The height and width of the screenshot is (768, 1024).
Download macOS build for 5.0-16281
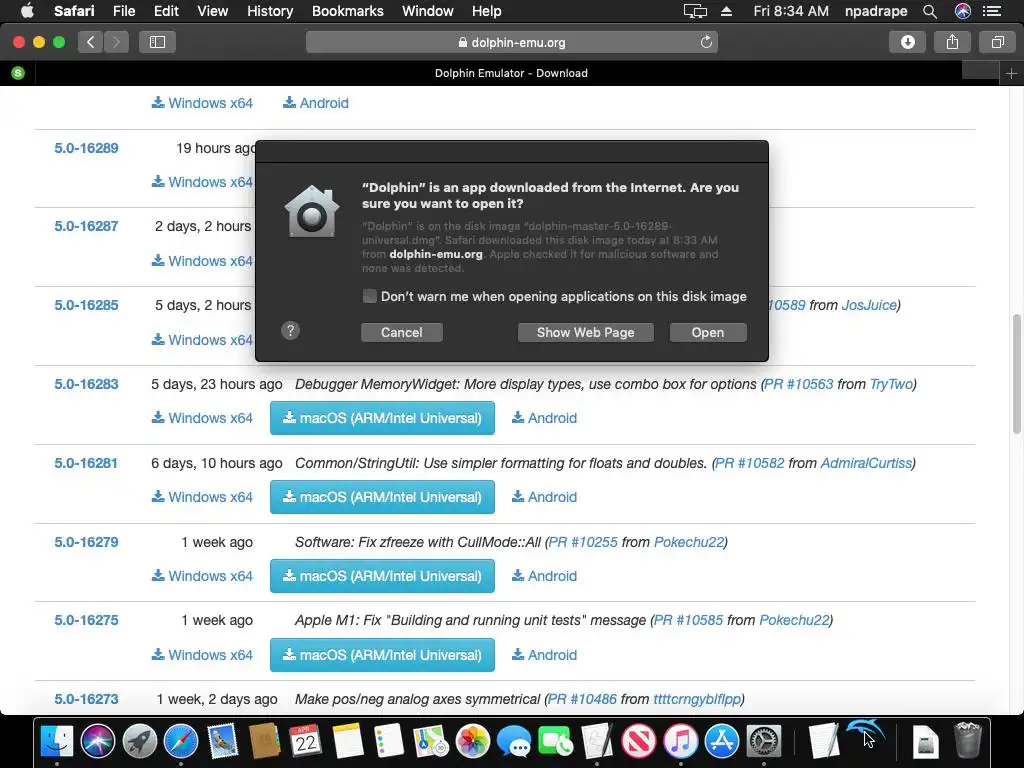click(x=382, y=497)
